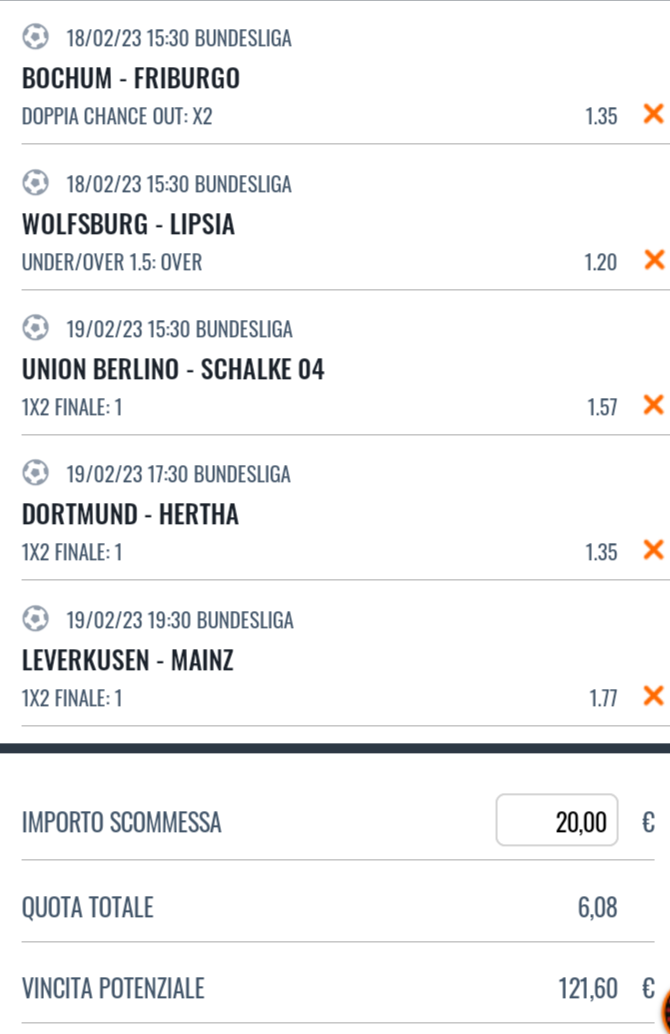Image resolution: width=670 pixels, height=1034 pixels.
Task: Remove the Dortmund - Hertha selection
Action: coord(653,550)
